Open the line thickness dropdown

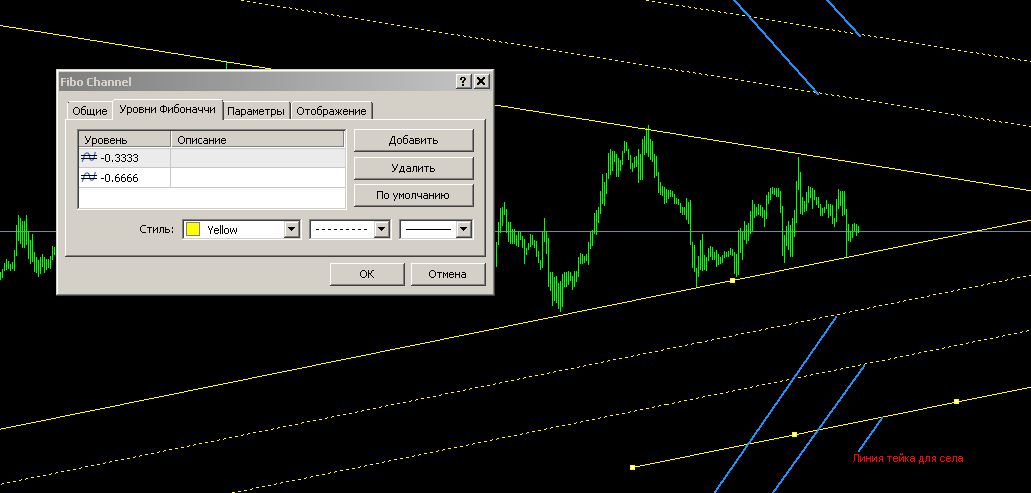[463, 230]
